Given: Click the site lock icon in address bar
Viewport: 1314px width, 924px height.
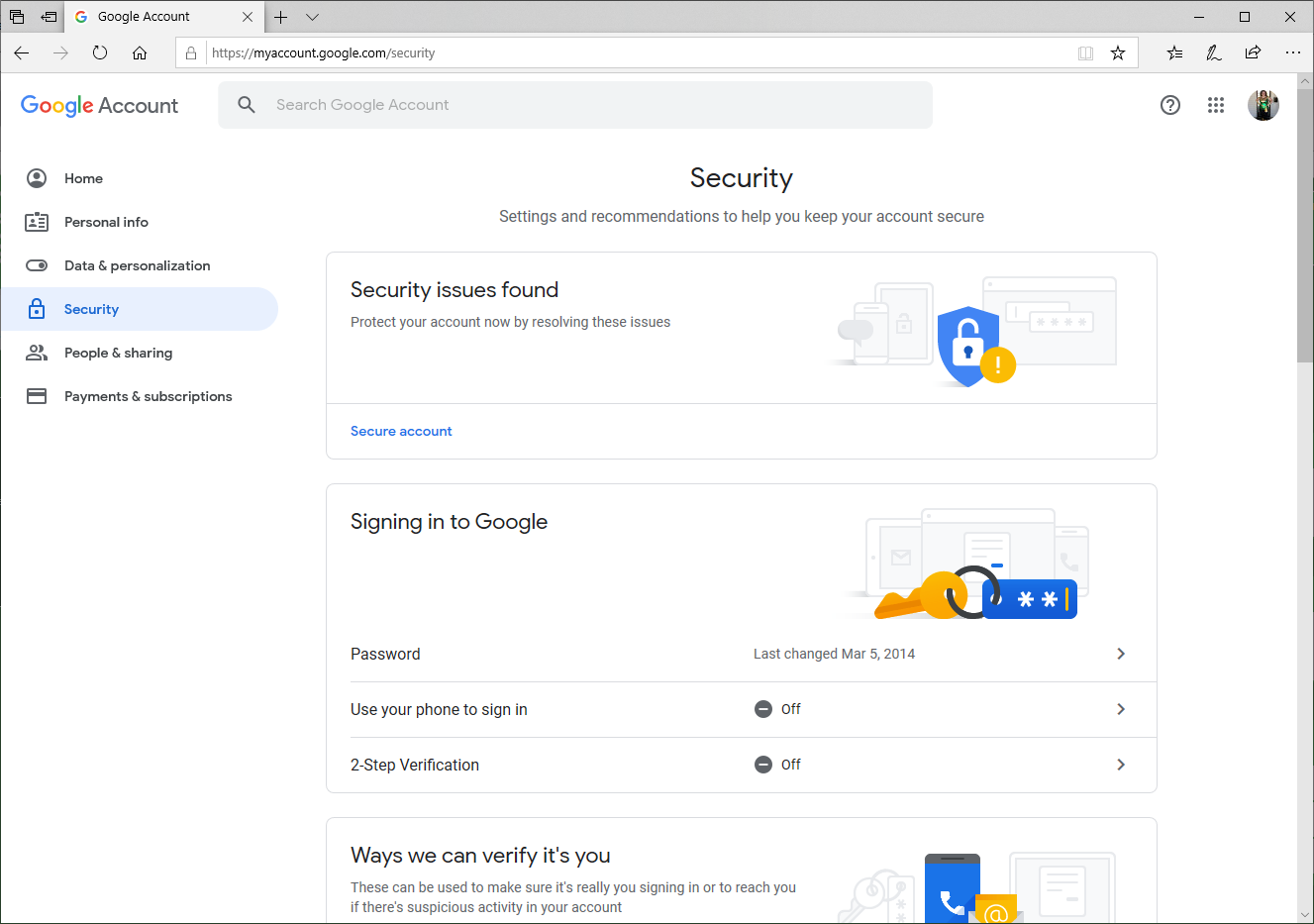Looking at the screenshot, I should 191,53.
